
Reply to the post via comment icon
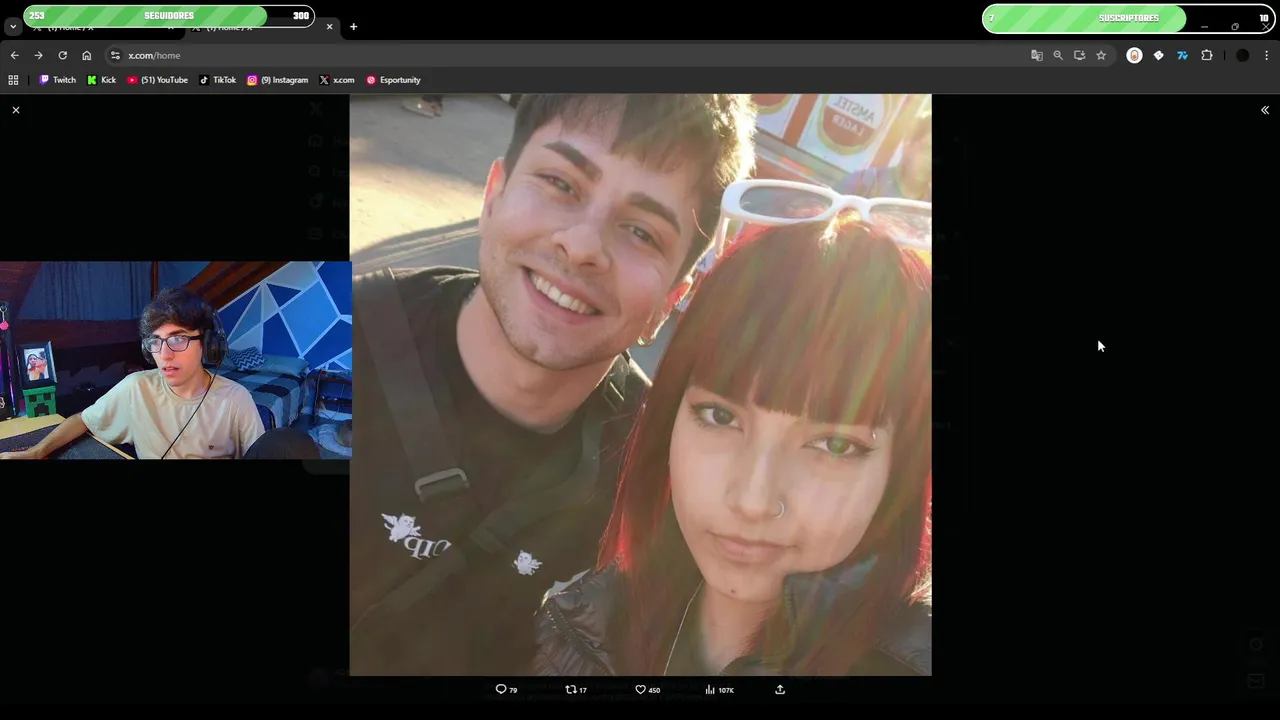point(507,689)
